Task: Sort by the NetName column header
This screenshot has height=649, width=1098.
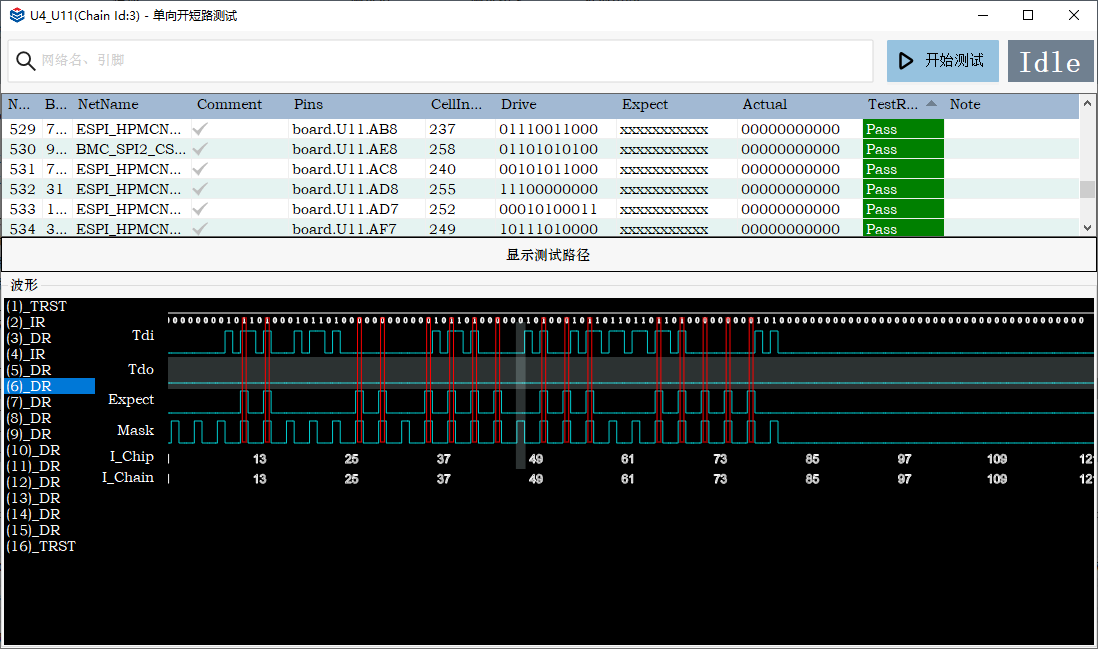Action: click(x=108, y=105)
